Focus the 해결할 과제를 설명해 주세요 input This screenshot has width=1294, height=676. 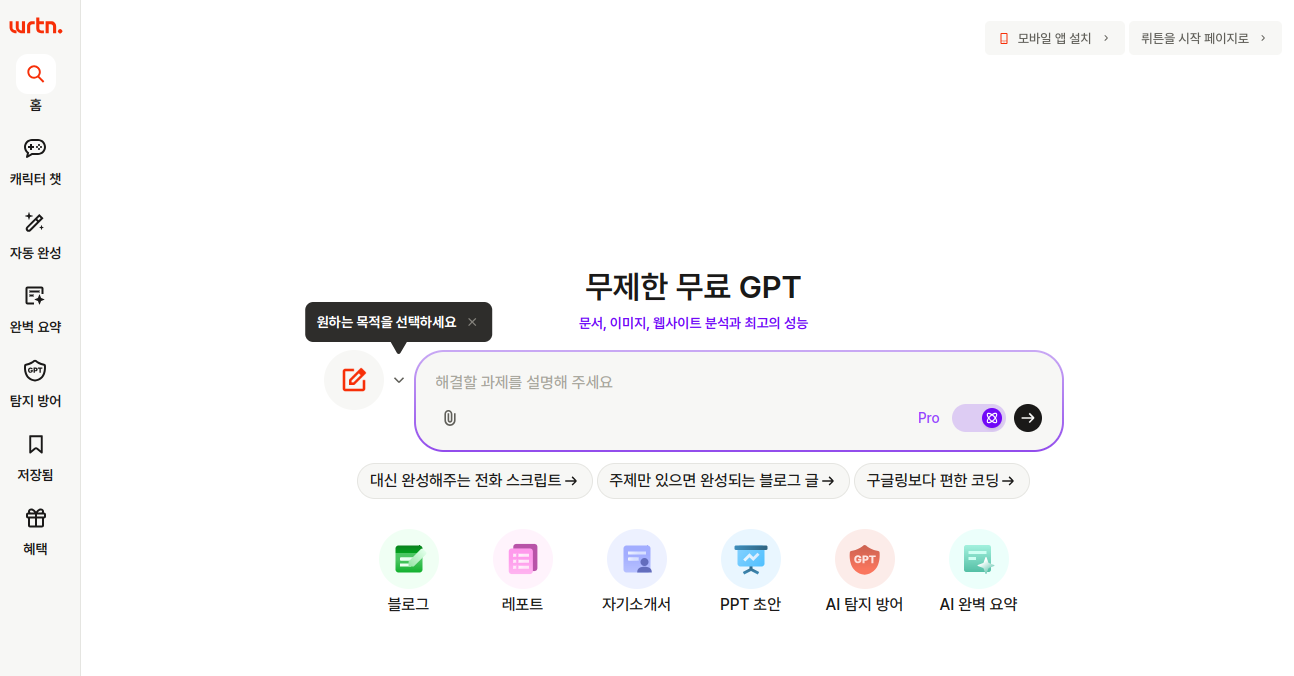[738, 382]
